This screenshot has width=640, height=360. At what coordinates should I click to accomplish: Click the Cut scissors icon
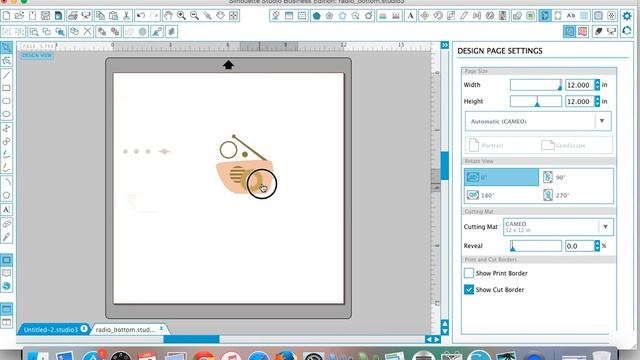pos(126,16)
